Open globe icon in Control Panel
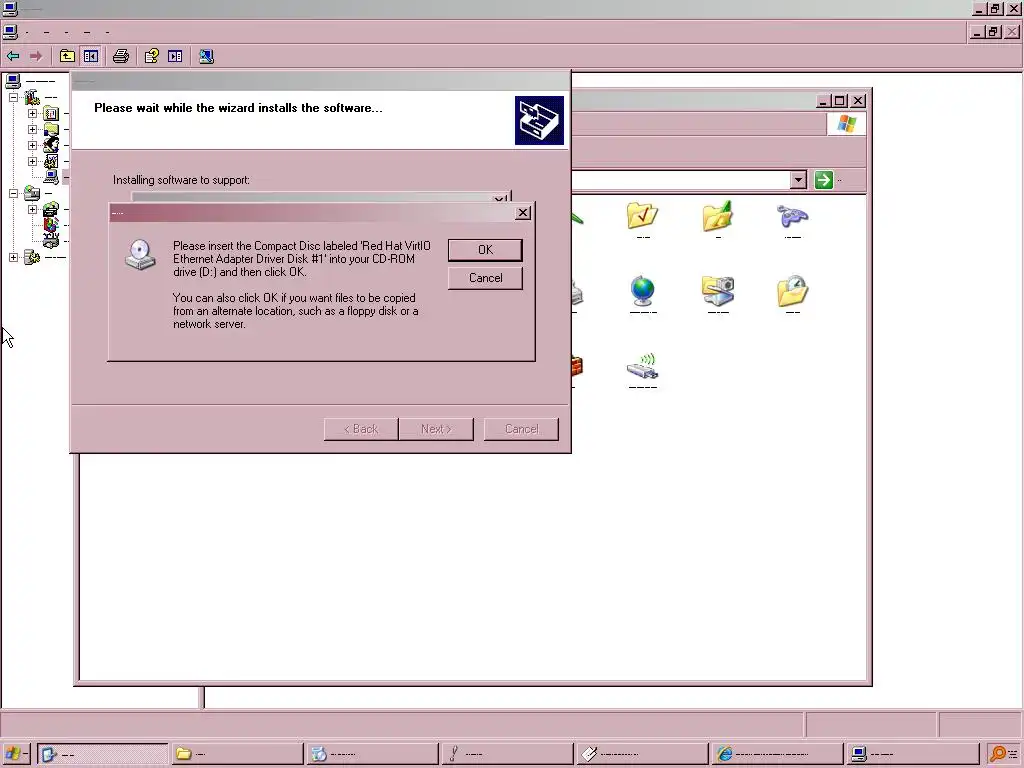1024x768 pixels. [x=643, y=291]
